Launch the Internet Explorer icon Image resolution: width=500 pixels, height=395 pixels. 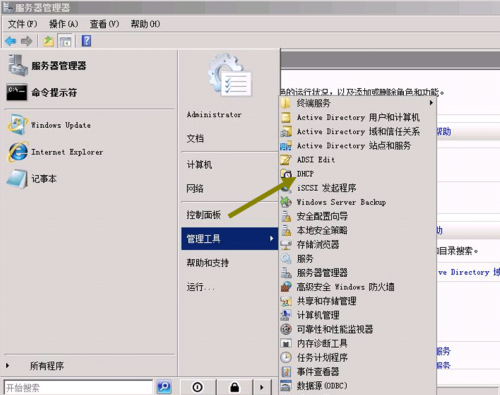[17, 152]
